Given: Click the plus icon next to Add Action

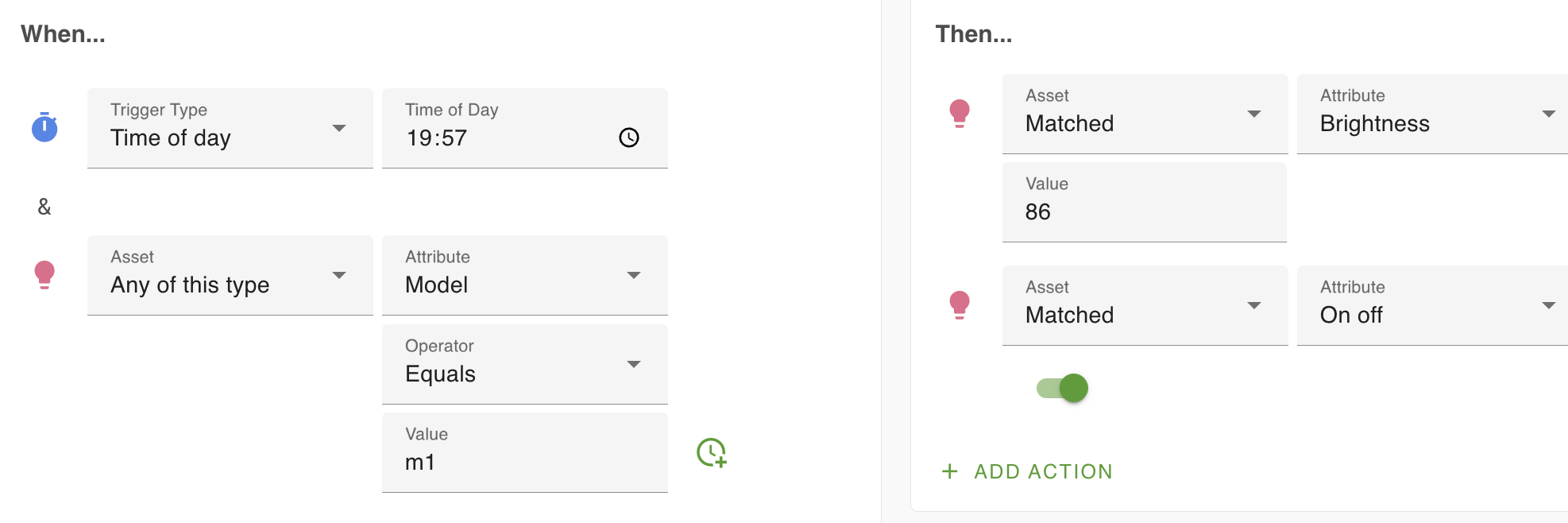Looking at the screenshot, I should click(949, 471).
